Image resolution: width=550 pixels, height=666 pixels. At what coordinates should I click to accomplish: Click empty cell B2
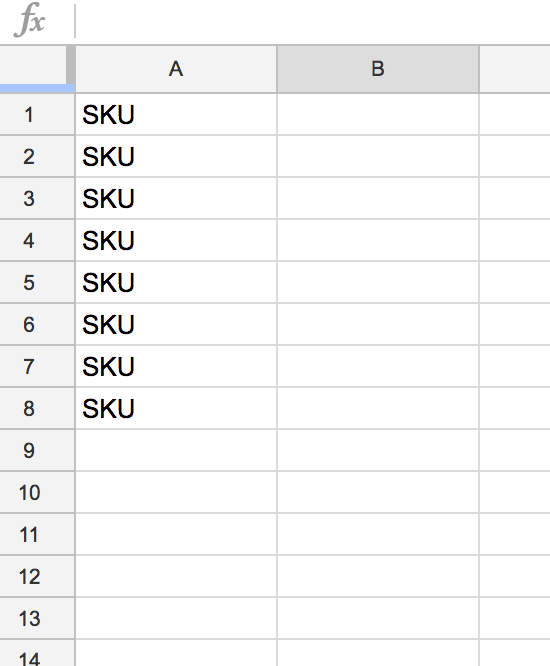(378, 156)
